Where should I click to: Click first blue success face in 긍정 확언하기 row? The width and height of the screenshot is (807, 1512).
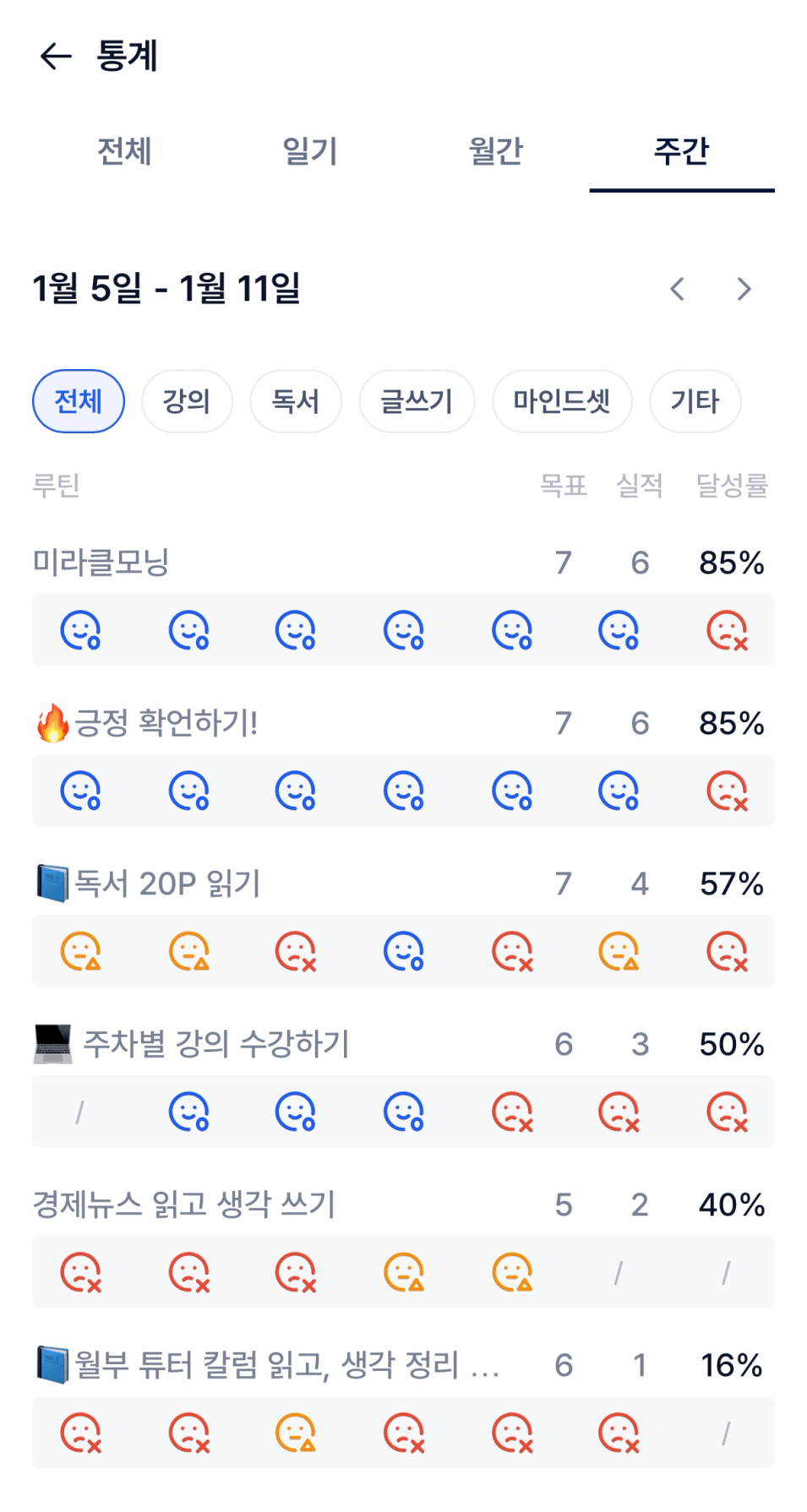click(x=80, y=791)
